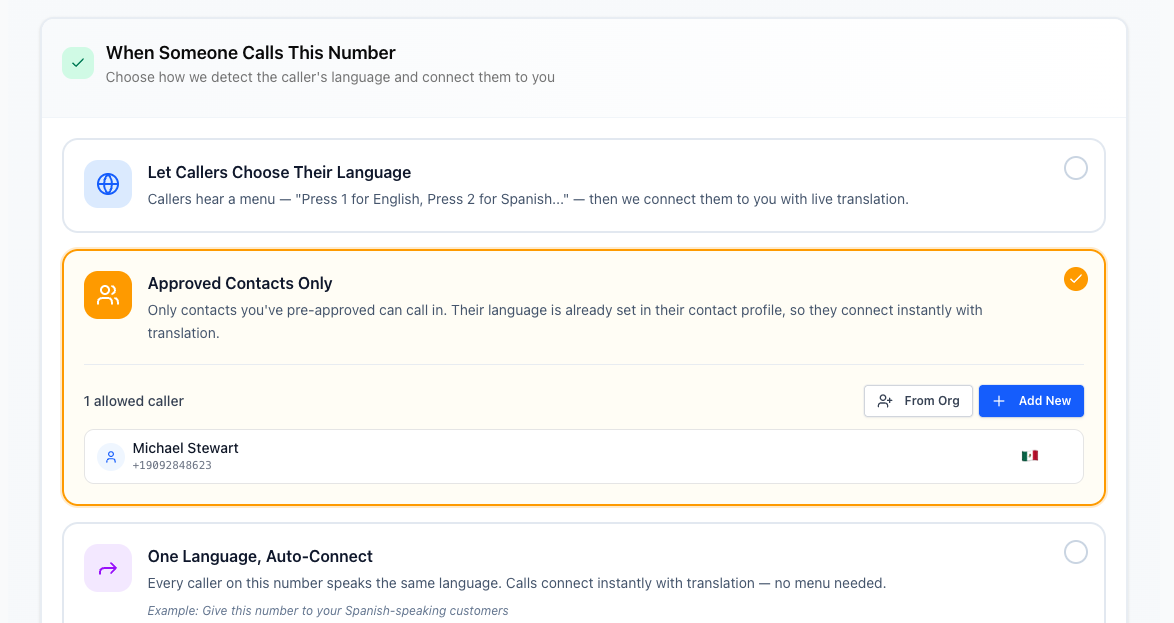Click the Let Callers Choose Their Language title

click(279, 172)
